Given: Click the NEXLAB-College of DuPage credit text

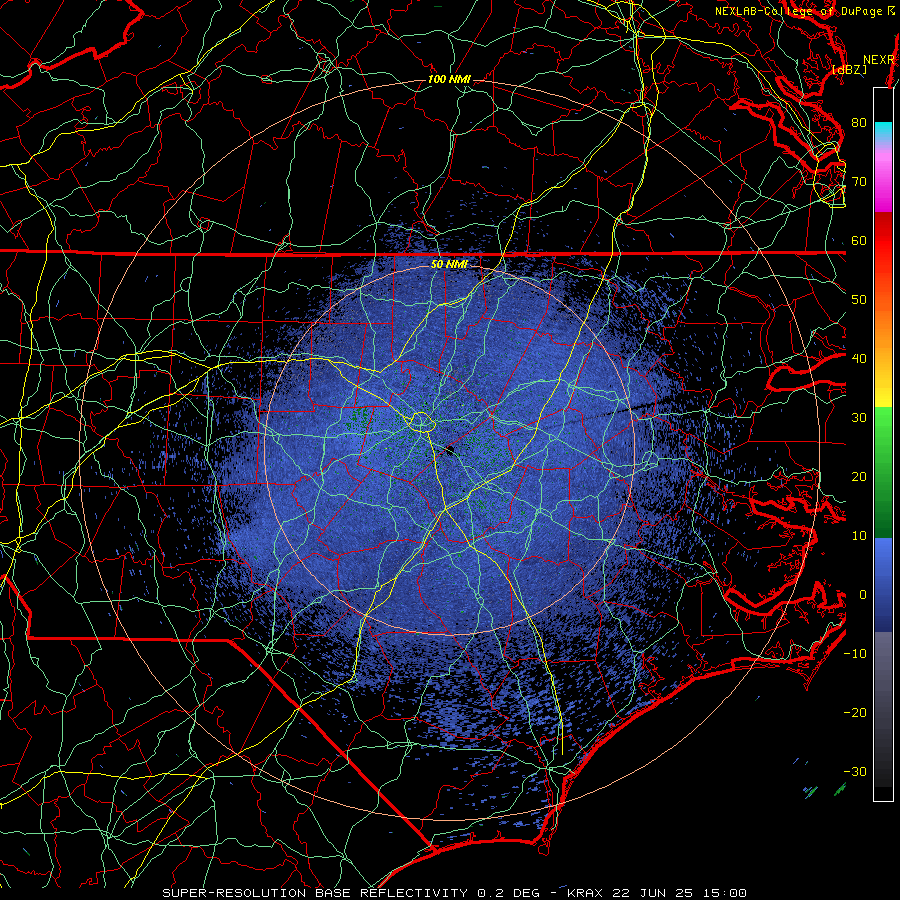Looking at the screenshot, I should pos(805,11).
